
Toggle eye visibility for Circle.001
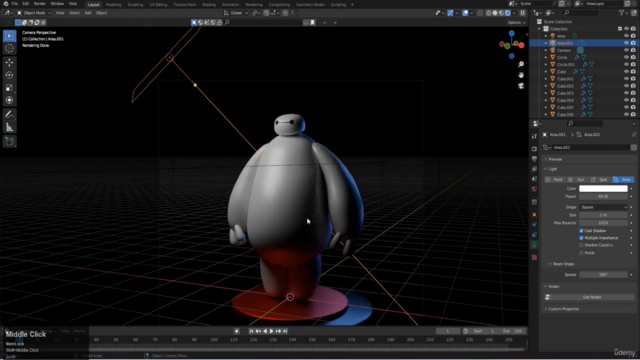click(626, 64)
